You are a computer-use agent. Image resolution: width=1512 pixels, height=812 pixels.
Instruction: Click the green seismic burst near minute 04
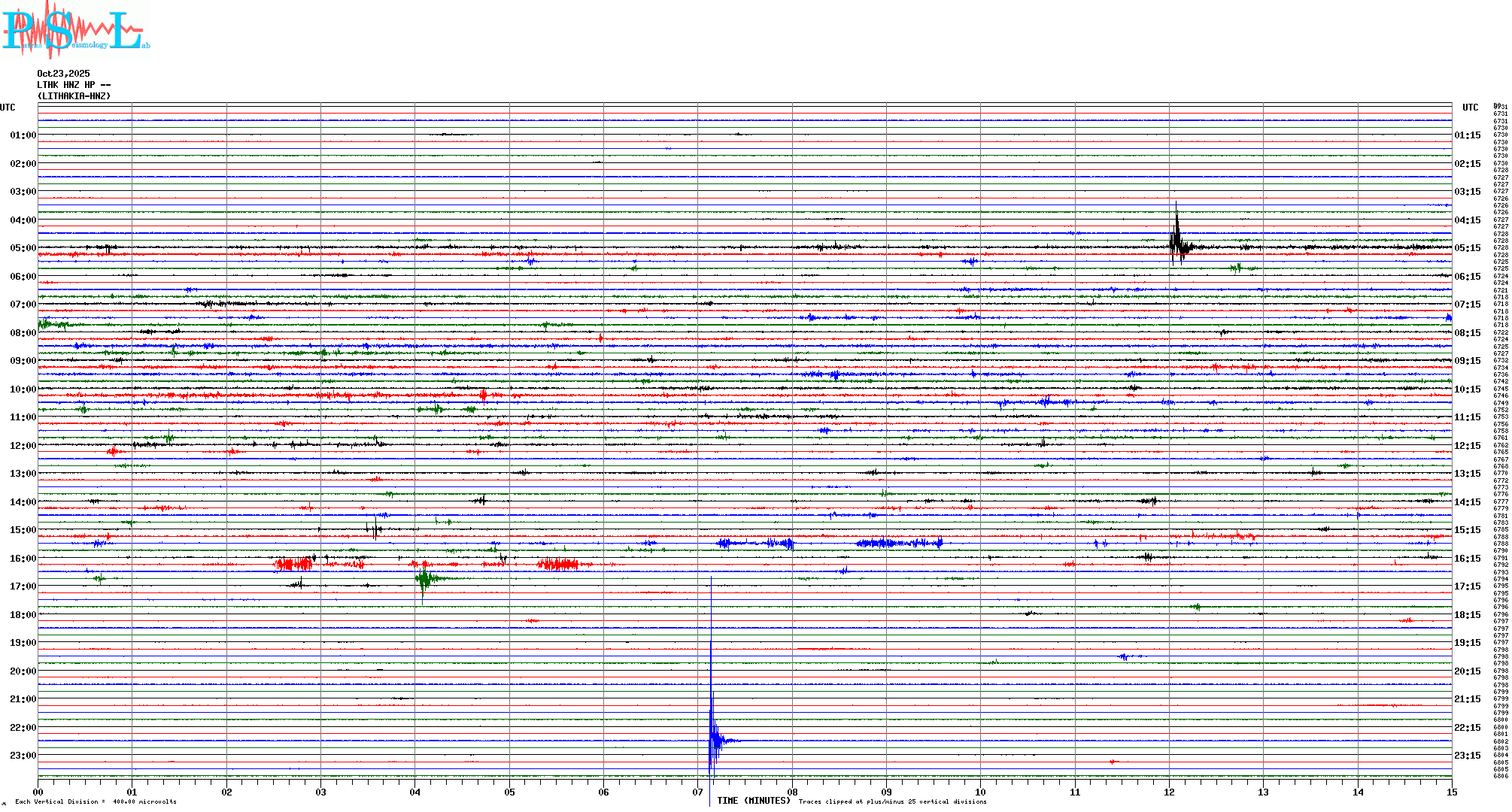point(424,579)
